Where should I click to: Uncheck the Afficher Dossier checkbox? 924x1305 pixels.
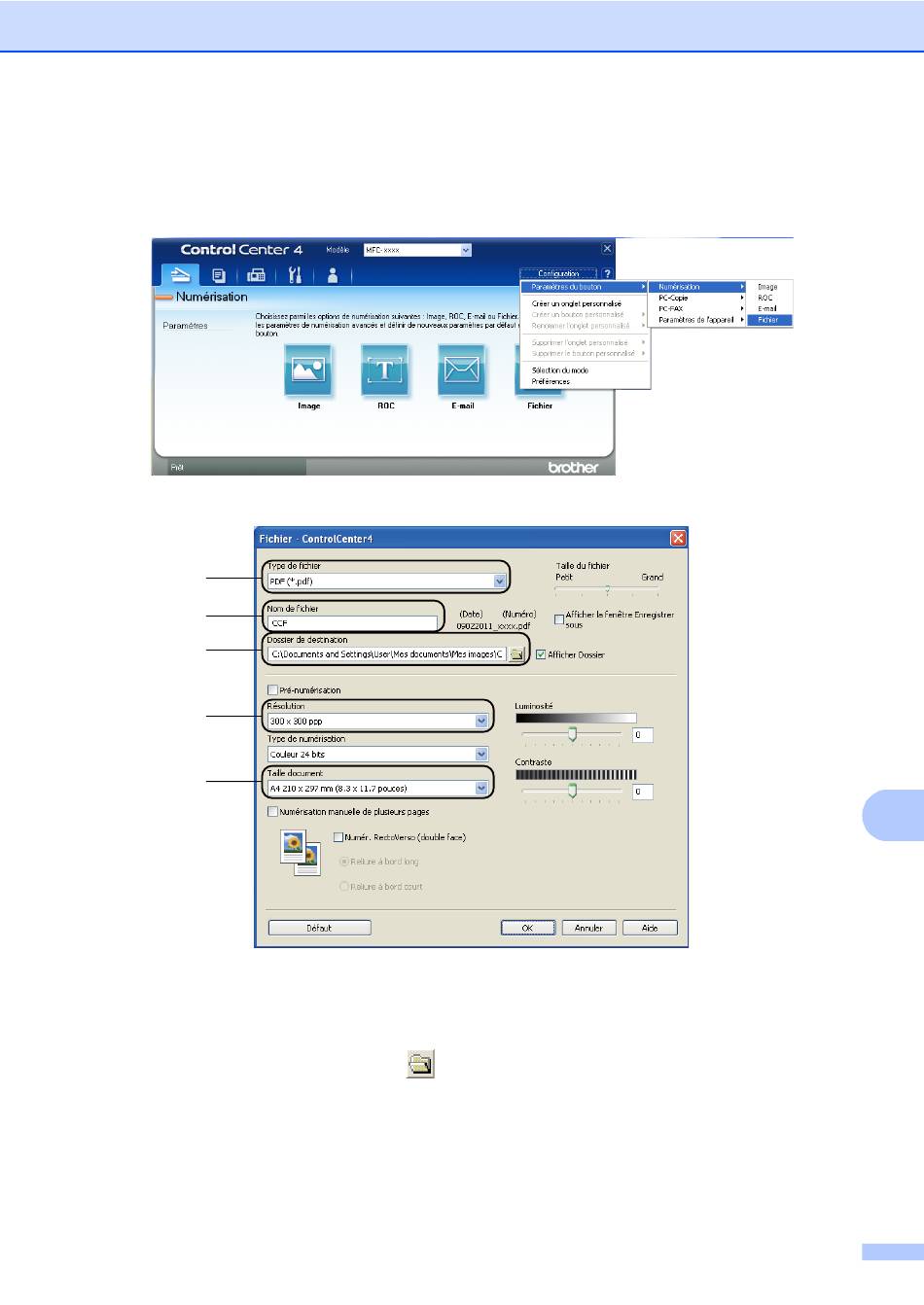click(x=541, y=654)
